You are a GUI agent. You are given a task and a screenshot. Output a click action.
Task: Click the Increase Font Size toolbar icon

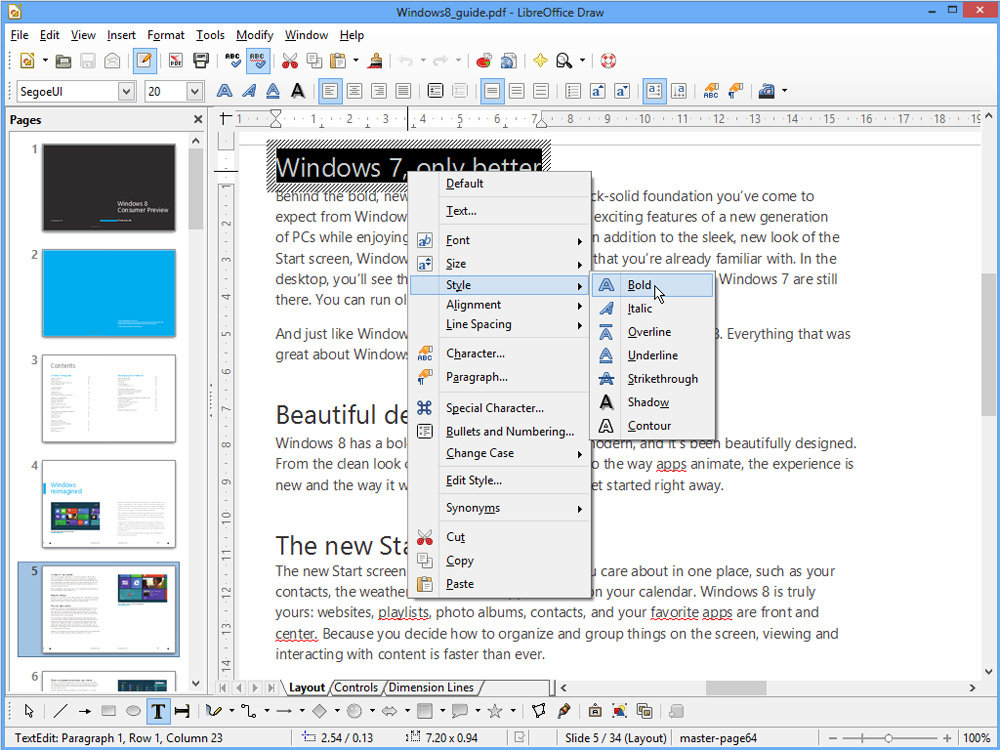click(x=598, y=91)
